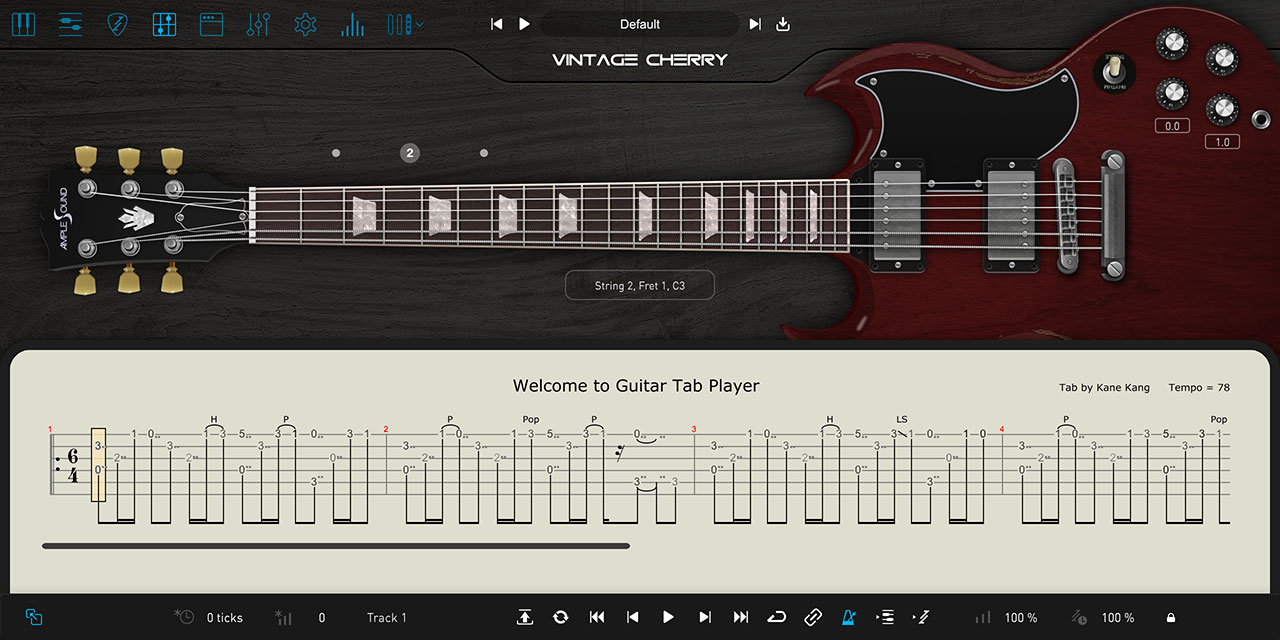
Task: Play the preset preview
Action: point(524,24)
